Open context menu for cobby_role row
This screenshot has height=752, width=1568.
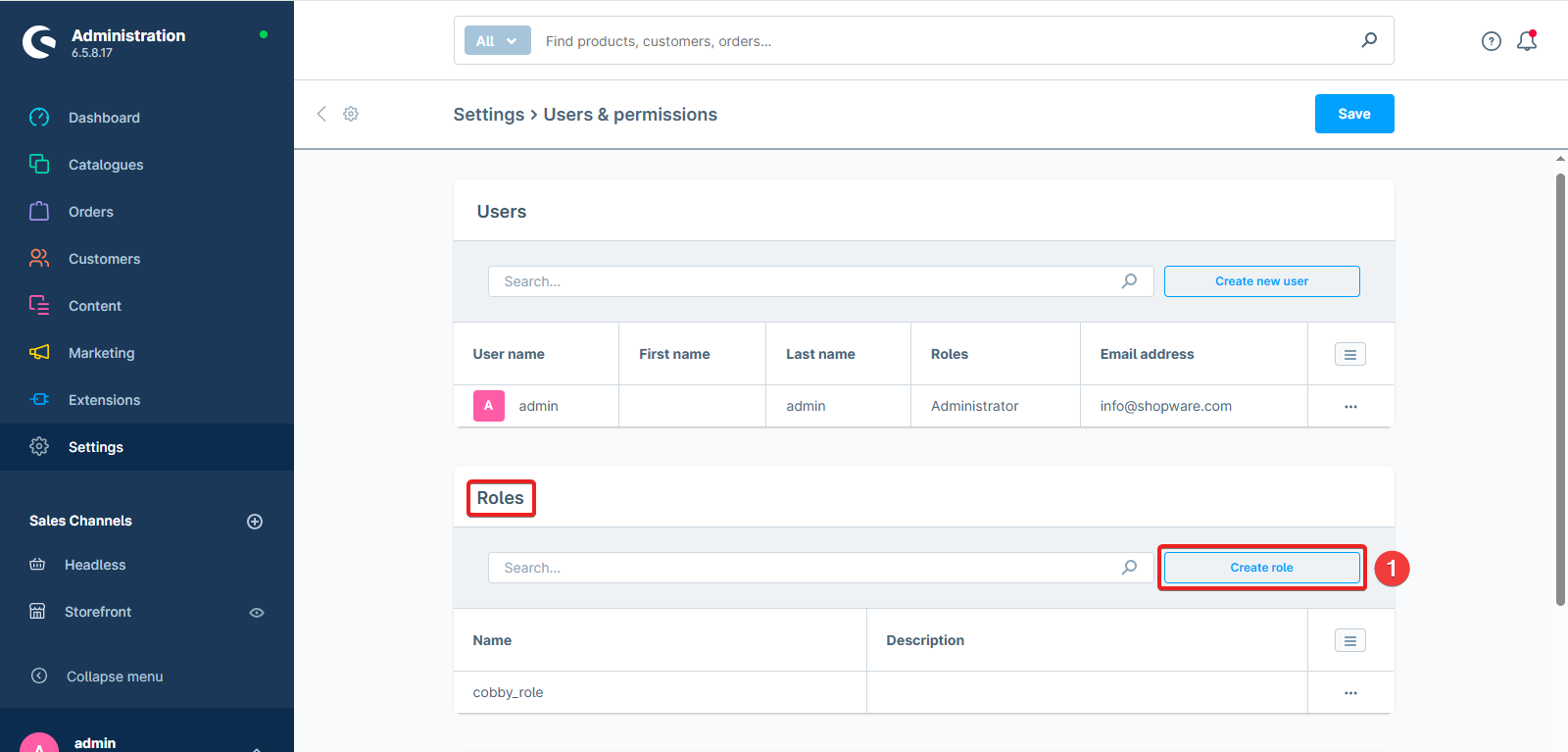[x=1350, y=693]
